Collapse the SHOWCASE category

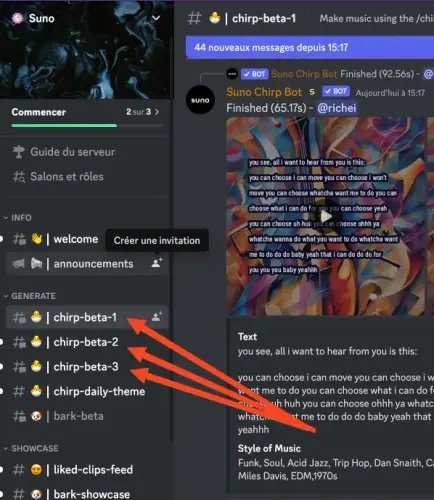click(x=31, y=448)
